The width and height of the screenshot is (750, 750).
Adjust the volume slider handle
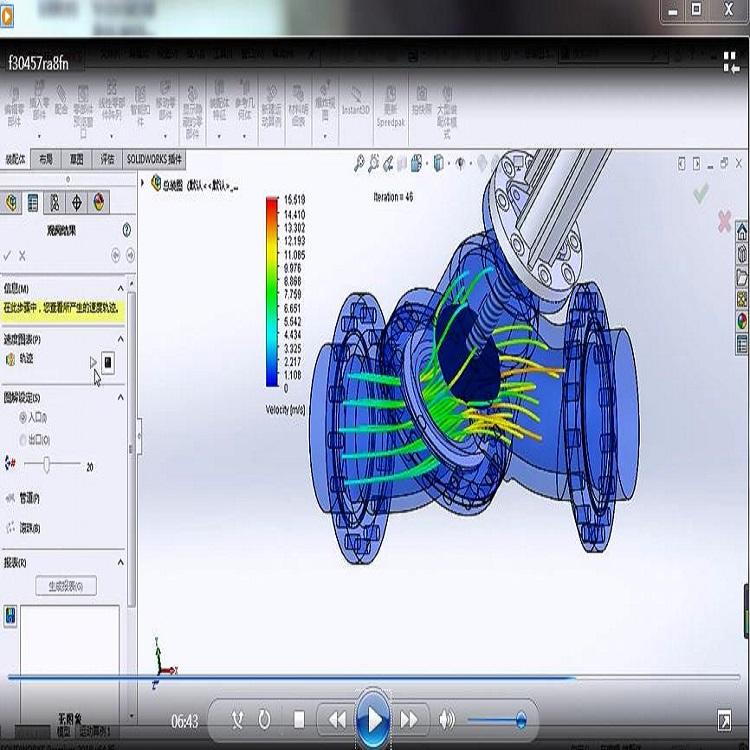coord(520,719)
